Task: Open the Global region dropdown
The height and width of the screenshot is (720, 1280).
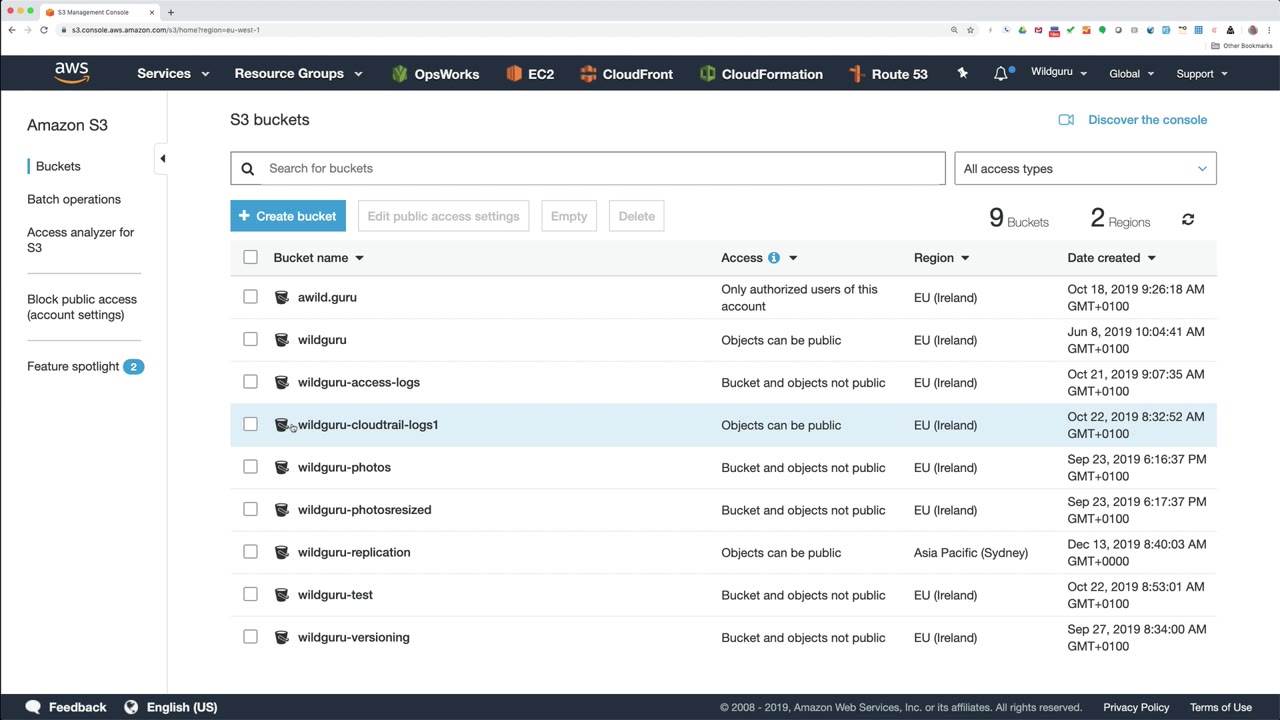Action: 1131,74
